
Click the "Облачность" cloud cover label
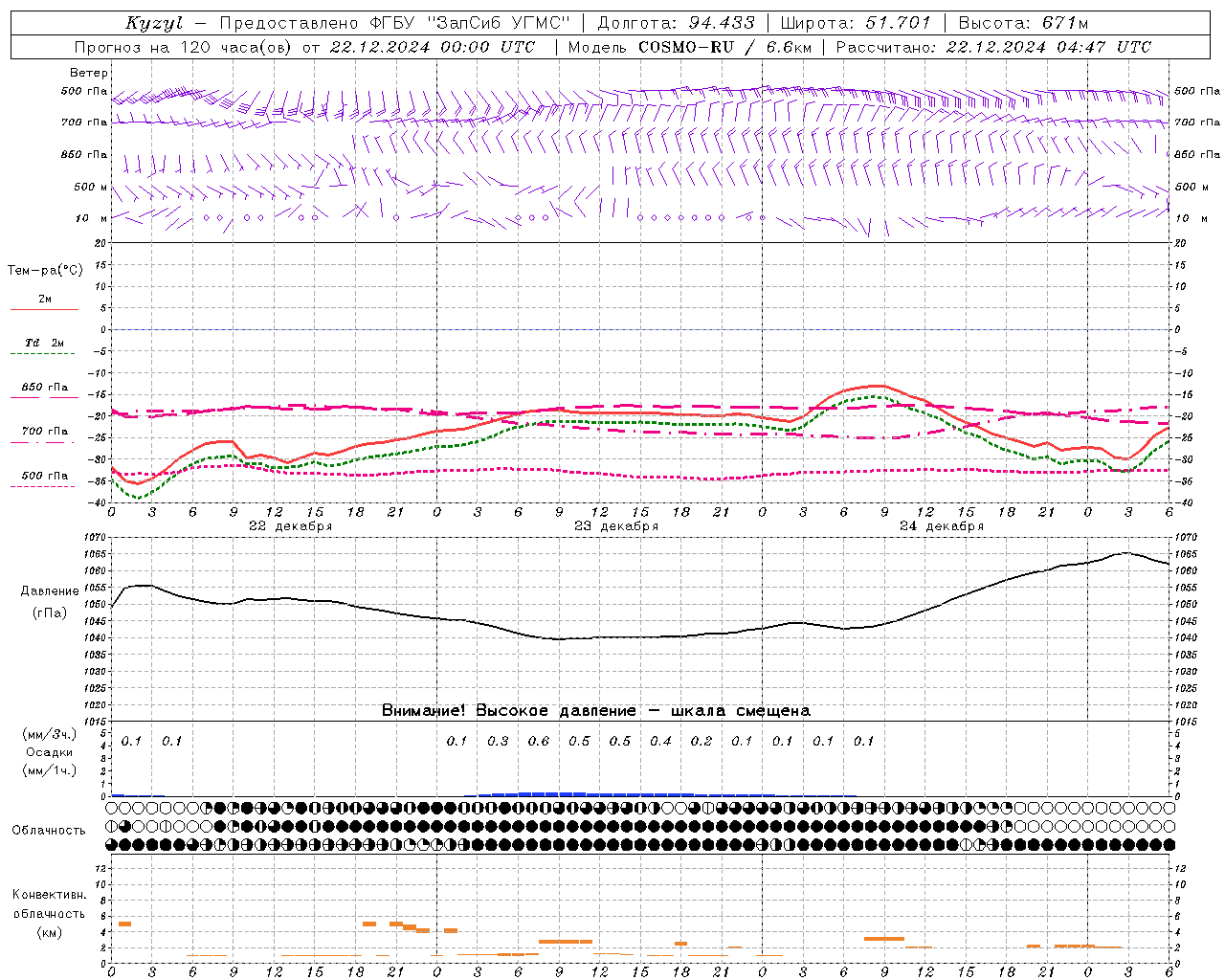[x=49, y=831]
